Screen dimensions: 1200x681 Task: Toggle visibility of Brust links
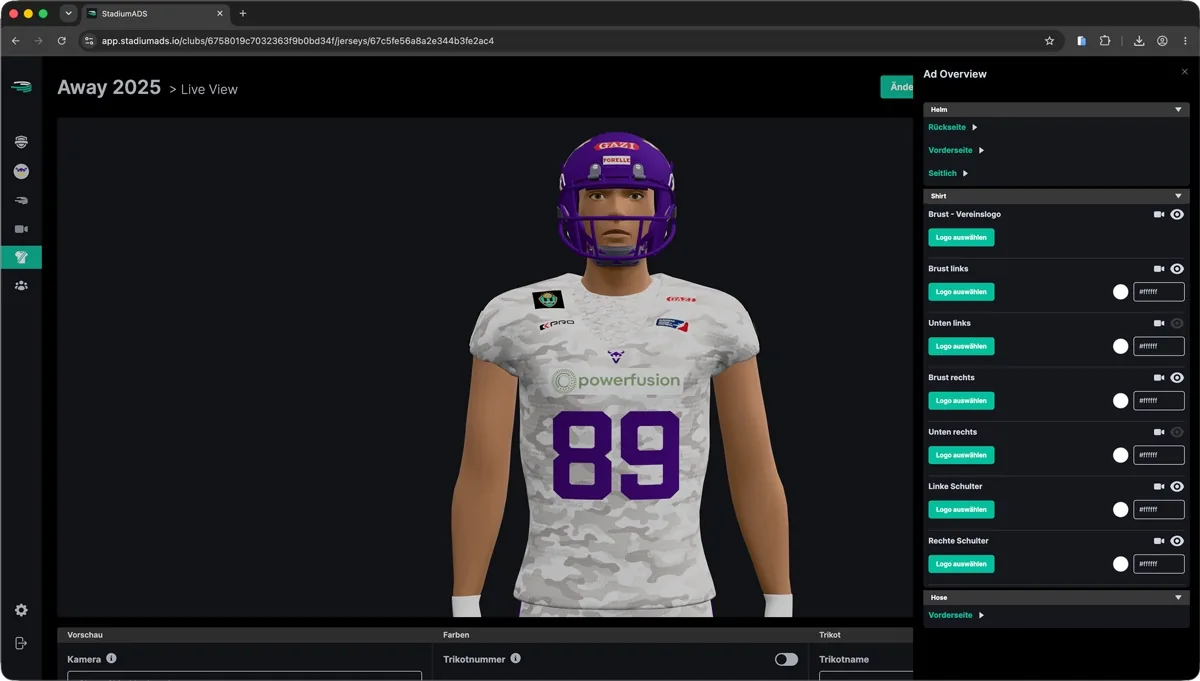[x=1177, y=269]
